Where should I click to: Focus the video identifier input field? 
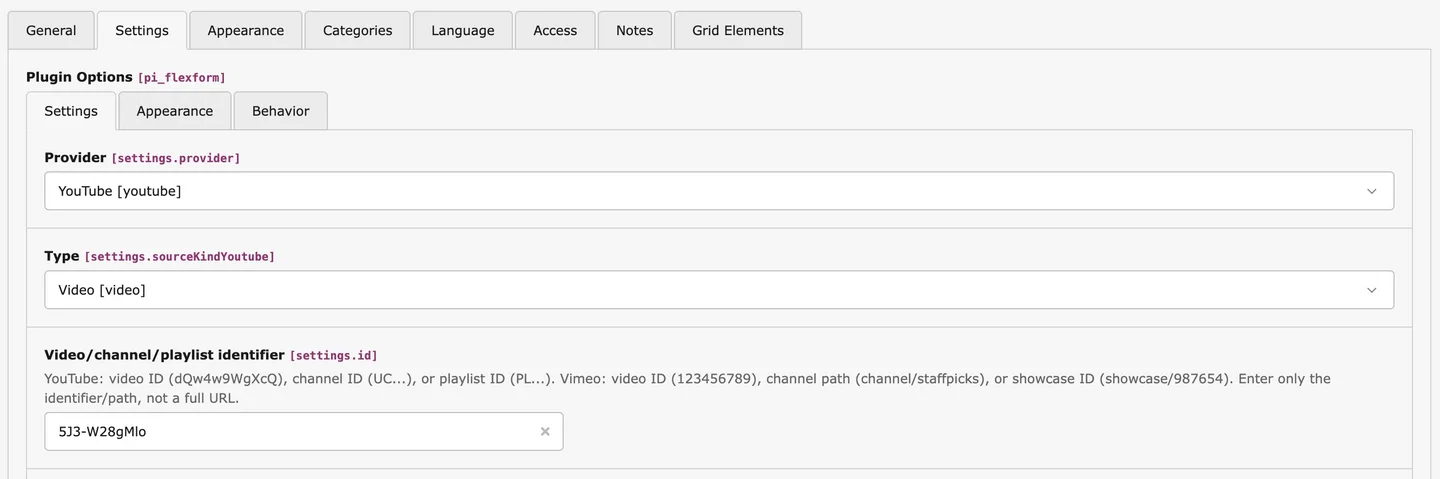tap(290, 432)
